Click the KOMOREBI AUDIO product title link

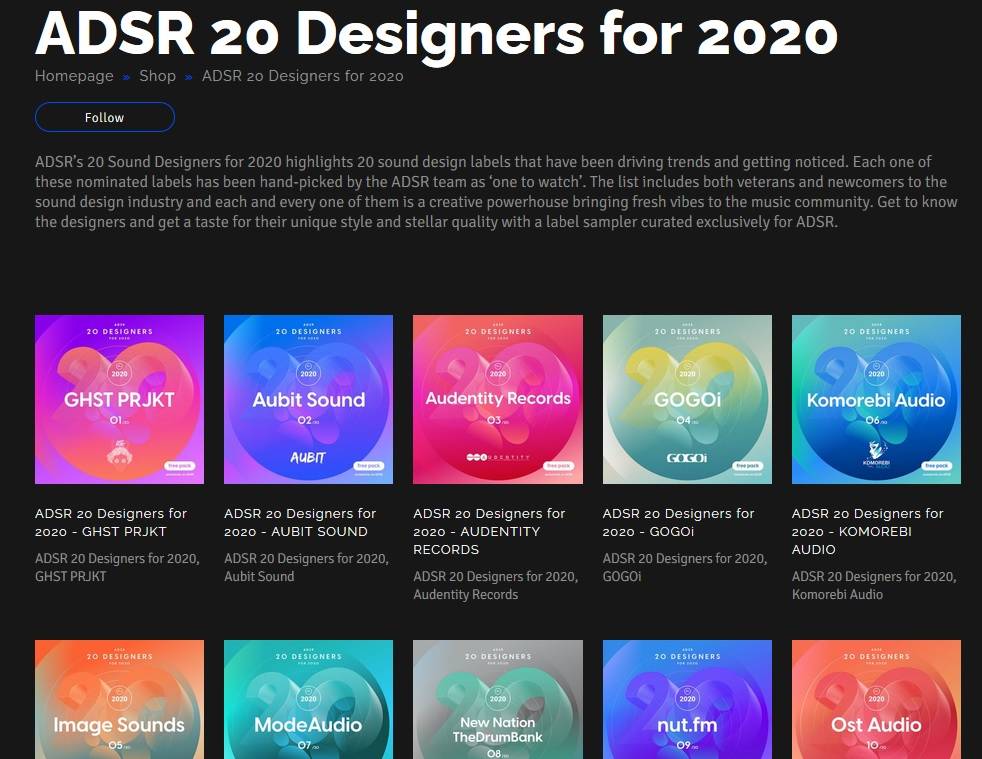[867, 531]
